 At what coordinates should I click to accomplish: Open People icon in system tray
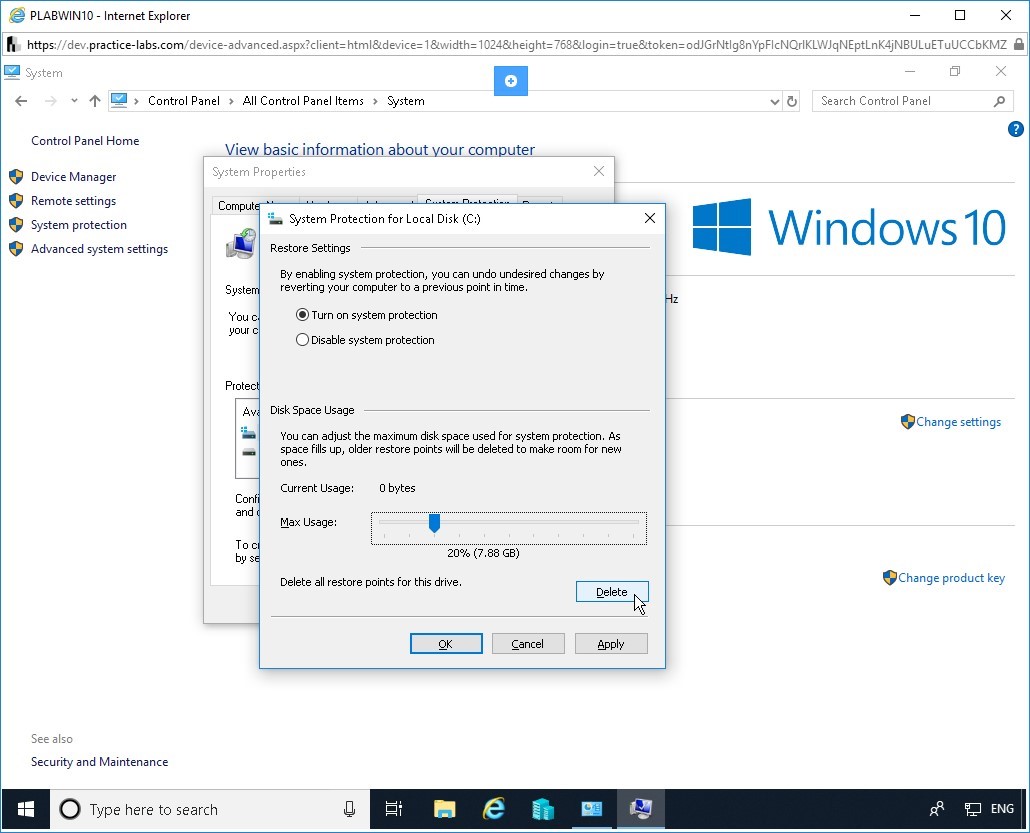tap(937, 809)
